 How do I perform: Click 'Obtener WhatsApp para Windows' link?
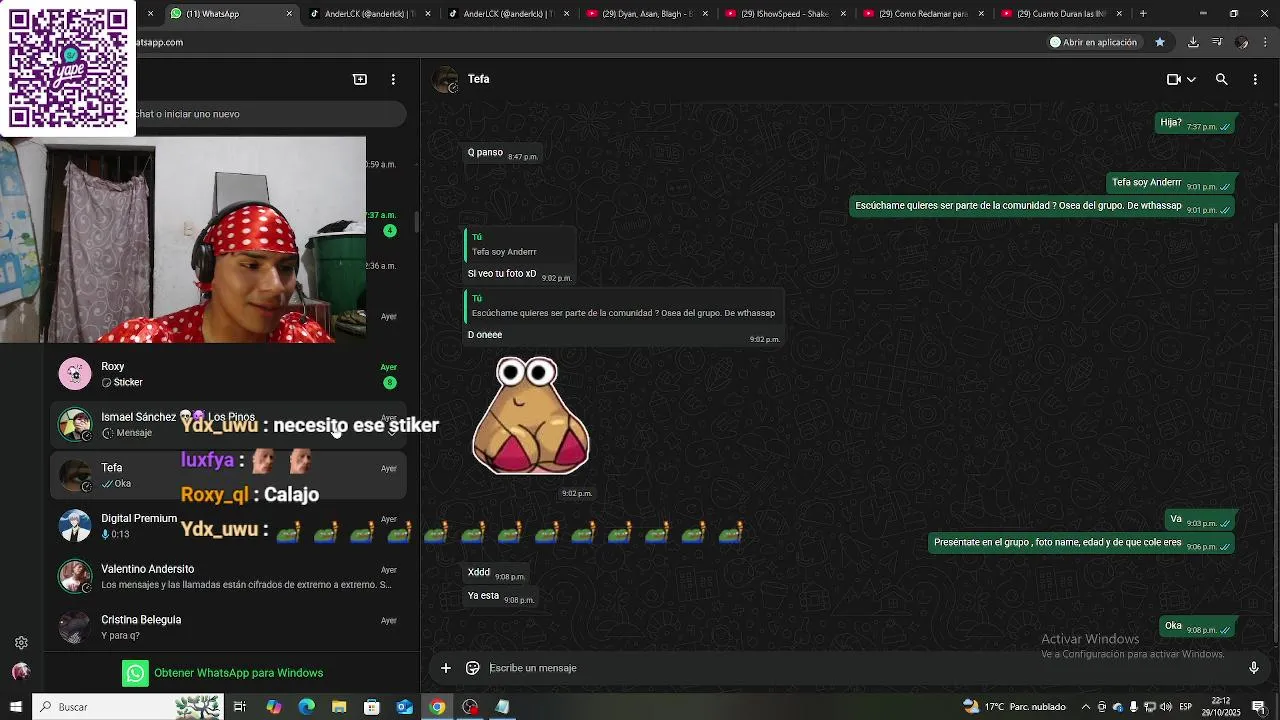(x=222, y=673)
